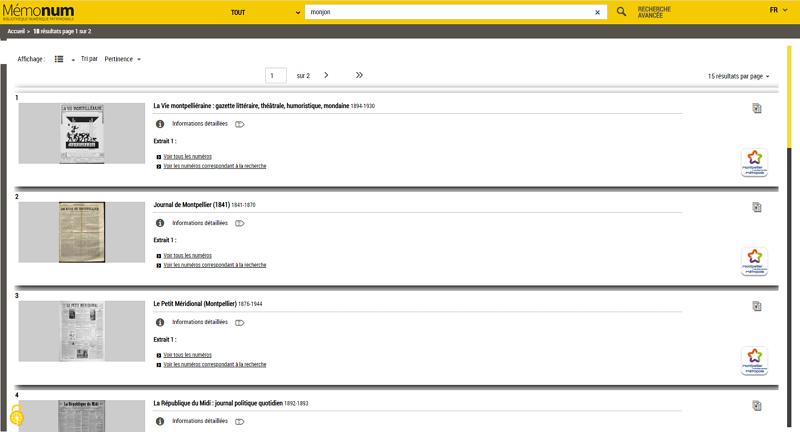Open La Vie montpelliéraine cover thumbnail
This screenshot has height=432, width=800.
(82, 133)
